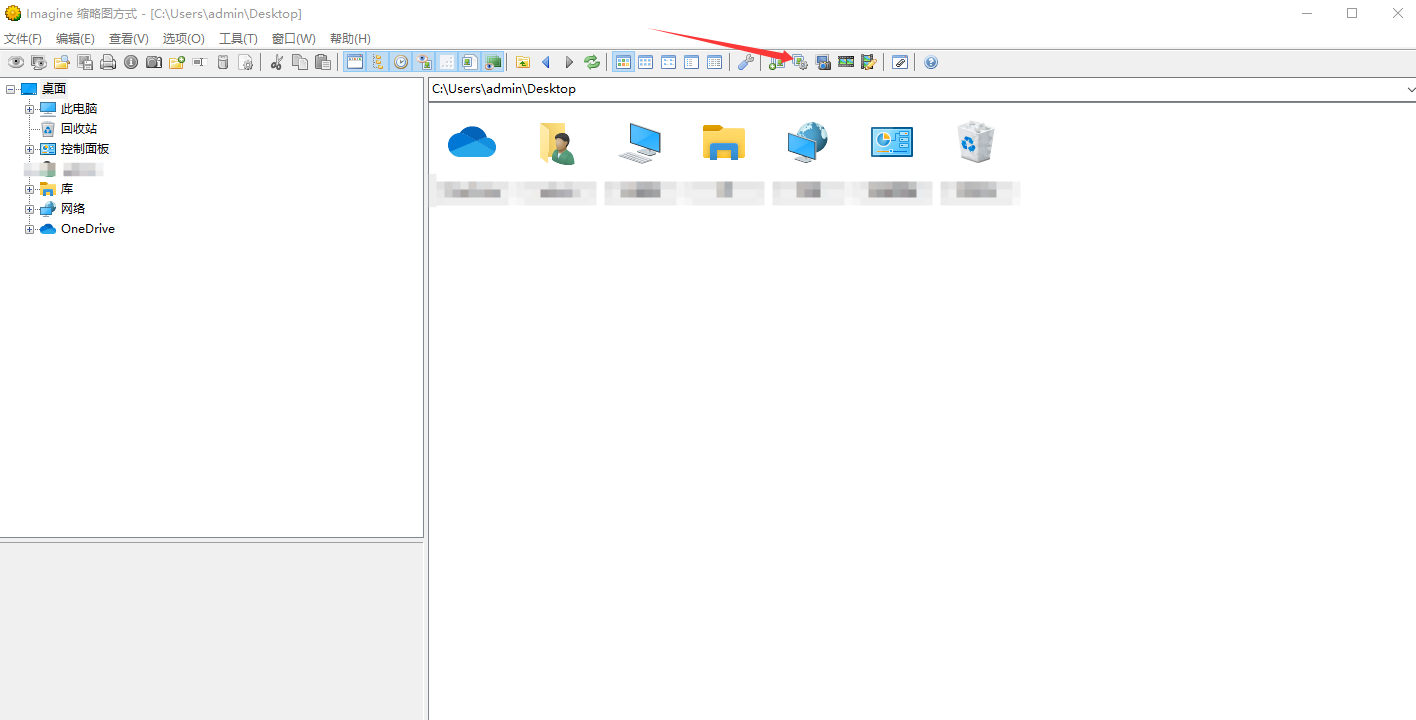The width and height of the screenshot is (1416, 720).
Task: Collapse the 桌面 root tree node
Action: tap(11, 89)
